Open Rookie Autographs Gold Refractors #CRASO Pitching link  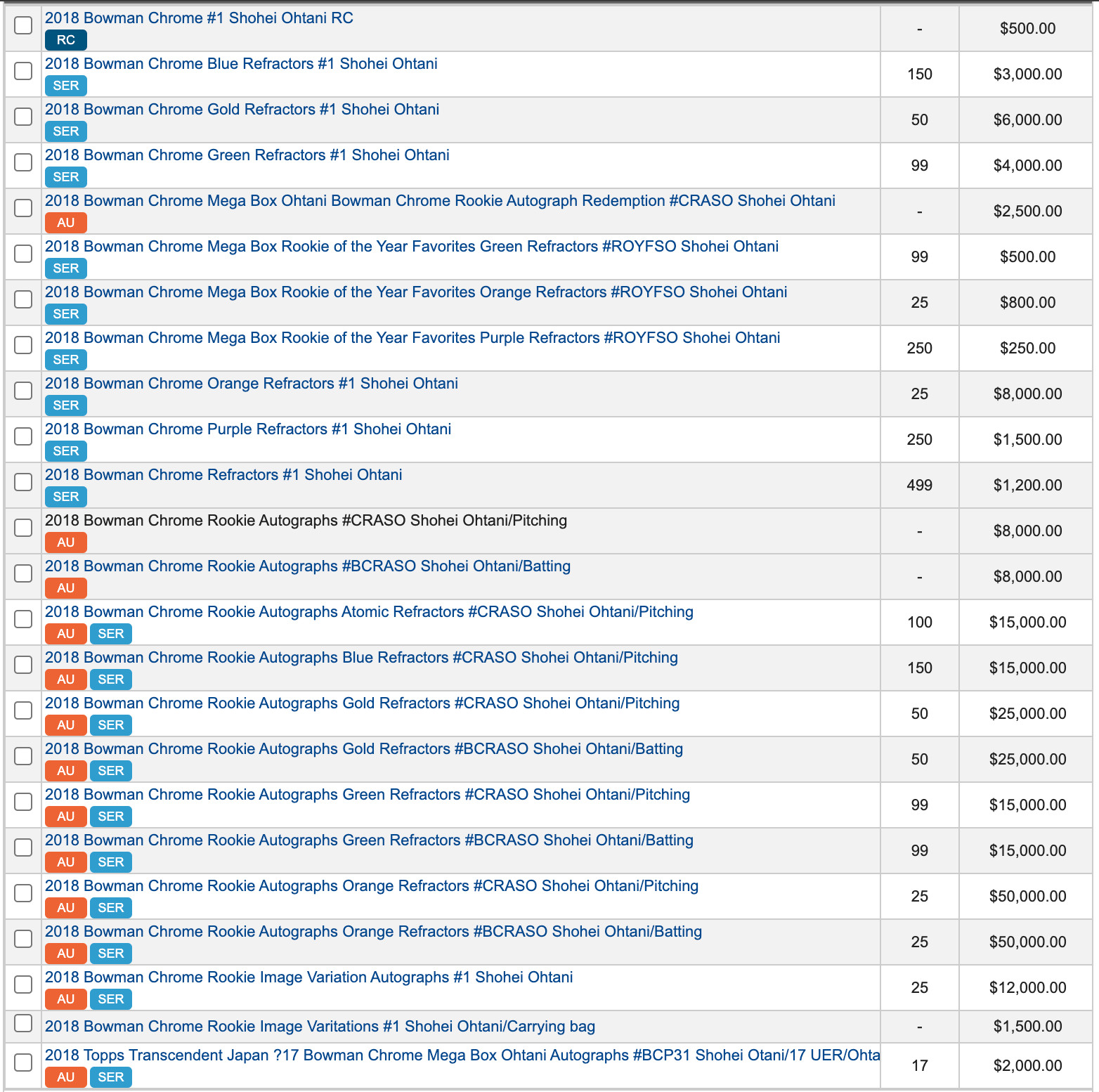[x=363, y=703]
